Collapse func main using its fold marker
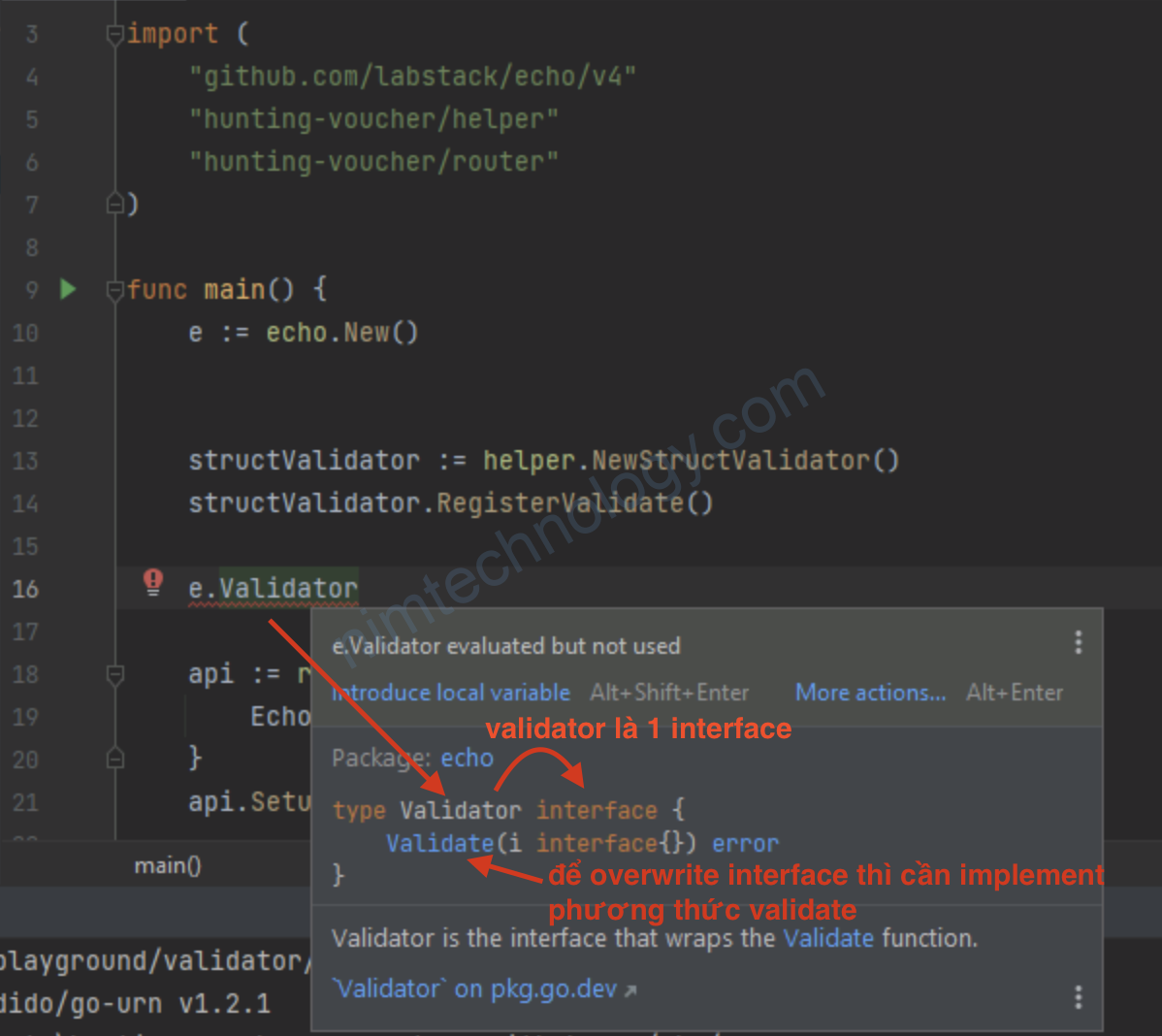1162x1036 pixels. coord(114,290)
